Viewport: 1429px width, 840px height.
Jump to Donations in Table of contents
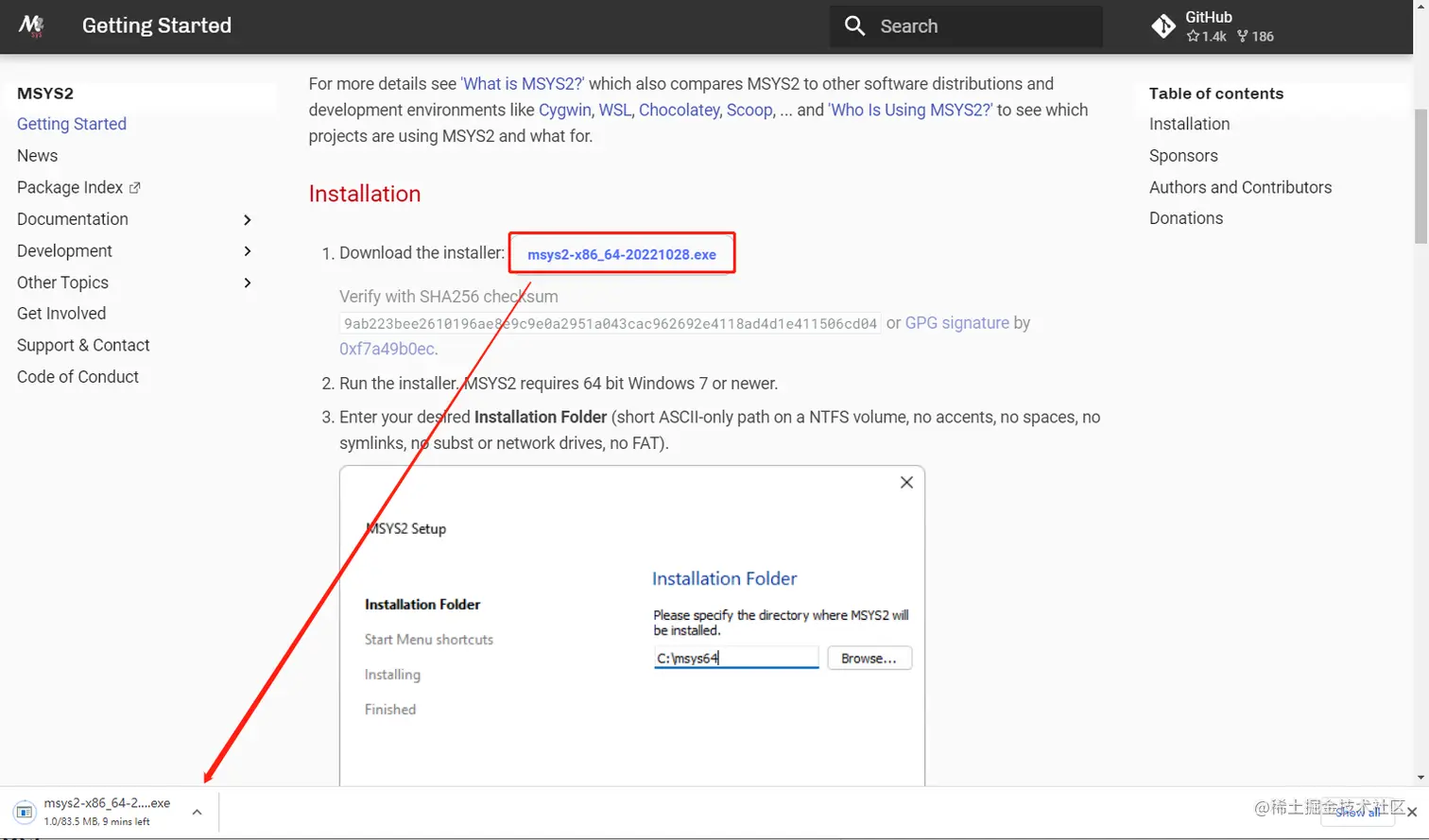point(1186,218)
